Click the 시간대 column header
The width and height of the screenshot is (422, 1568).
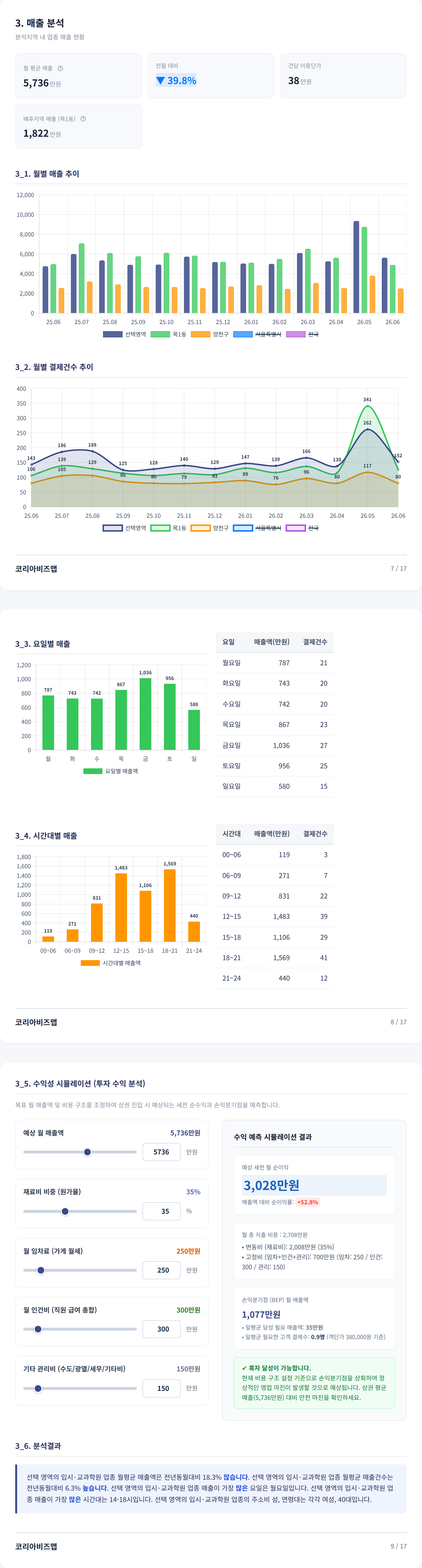pyautogui.click(x=231, y=834)
